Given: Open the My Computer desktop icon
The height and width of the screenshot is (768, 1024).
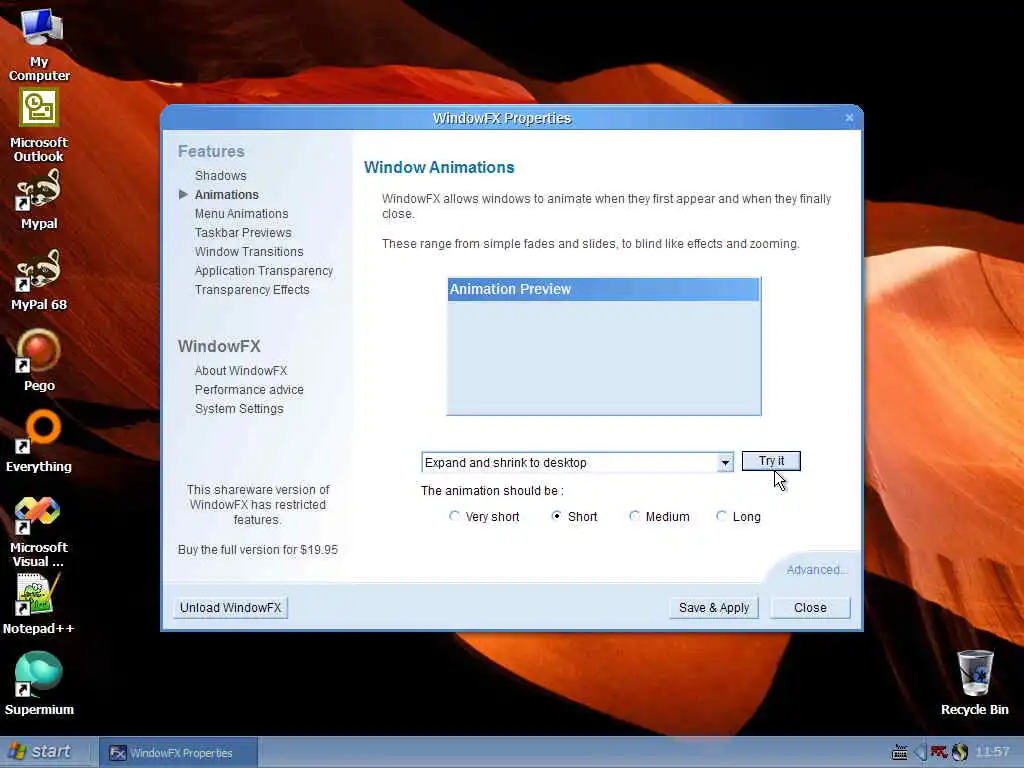Looking at the screenshot, I should coord(39,44).
